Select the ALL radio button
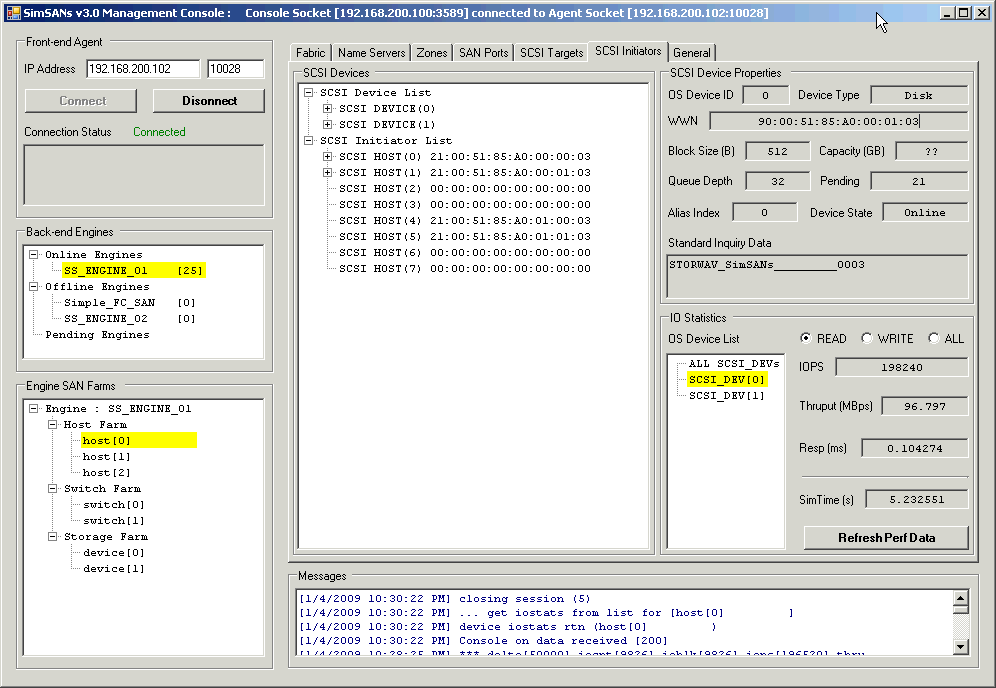 [x=933, y=338]
